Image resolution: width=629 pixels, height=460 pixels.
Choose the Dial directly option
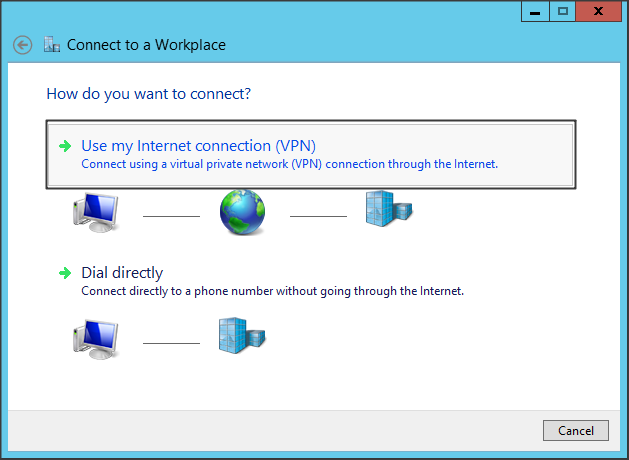coord(122,273)
